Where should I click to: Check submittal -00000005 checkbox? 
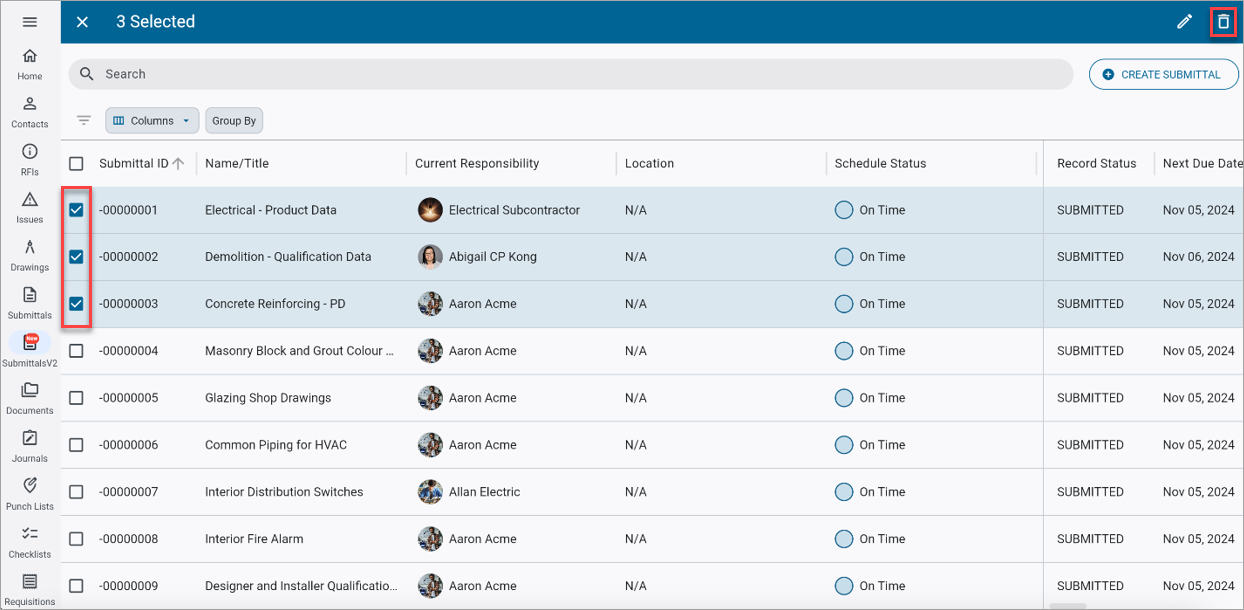(76, 398)
